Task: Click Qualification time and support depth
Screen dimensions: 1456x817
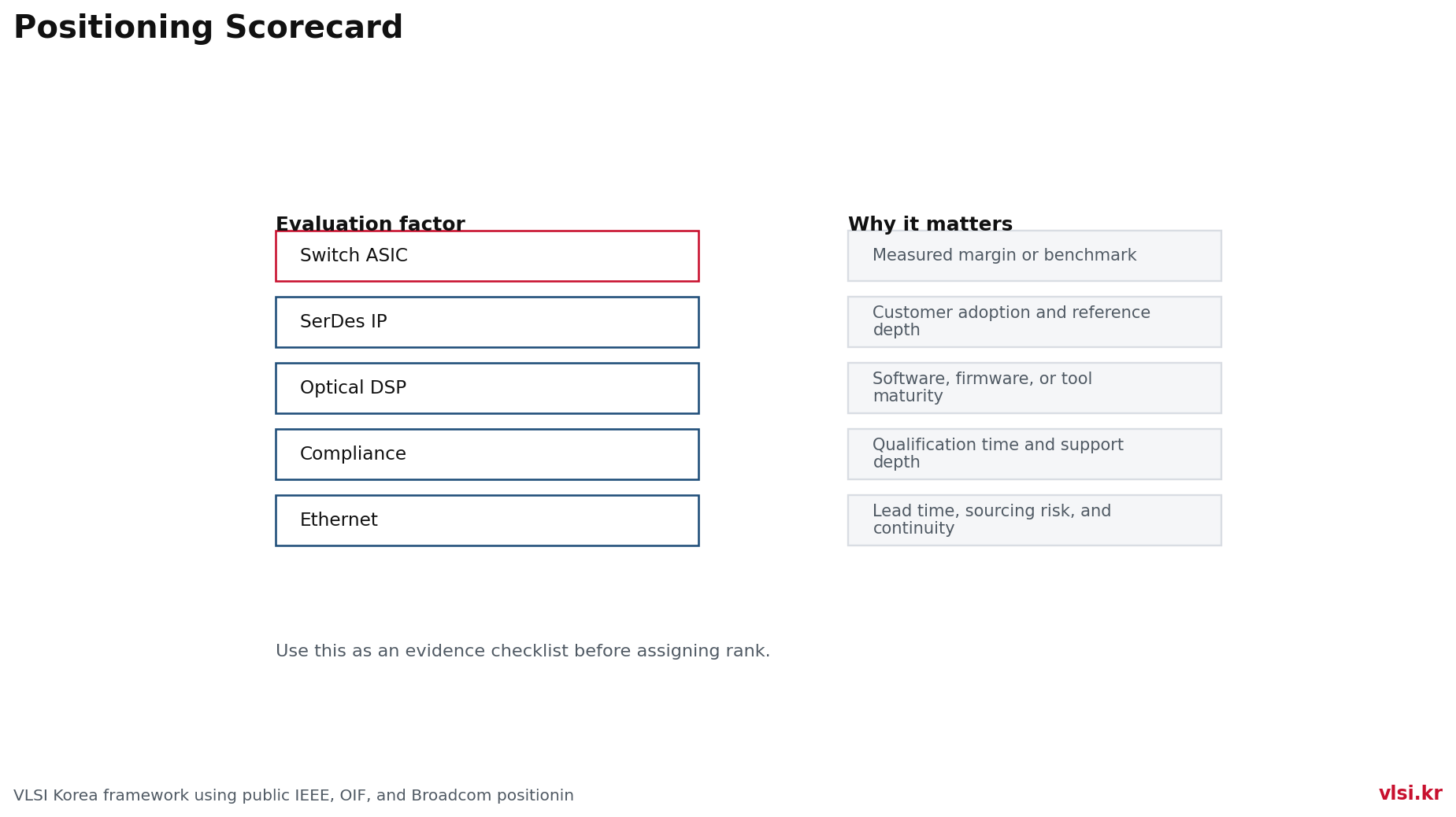Action: point(1034,454)
